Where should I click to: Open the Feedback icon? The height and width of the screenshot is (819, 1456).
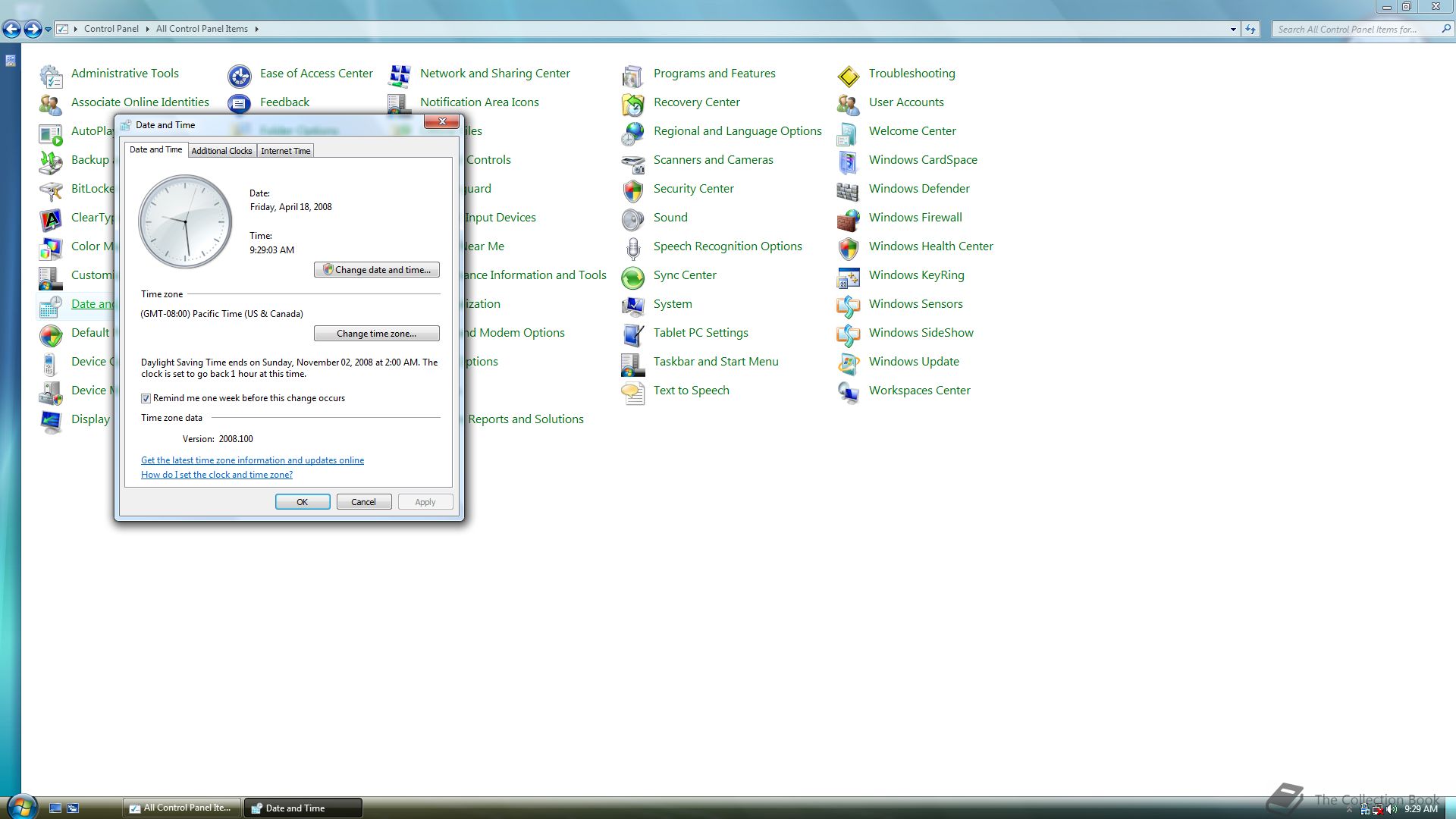[240, 104]
